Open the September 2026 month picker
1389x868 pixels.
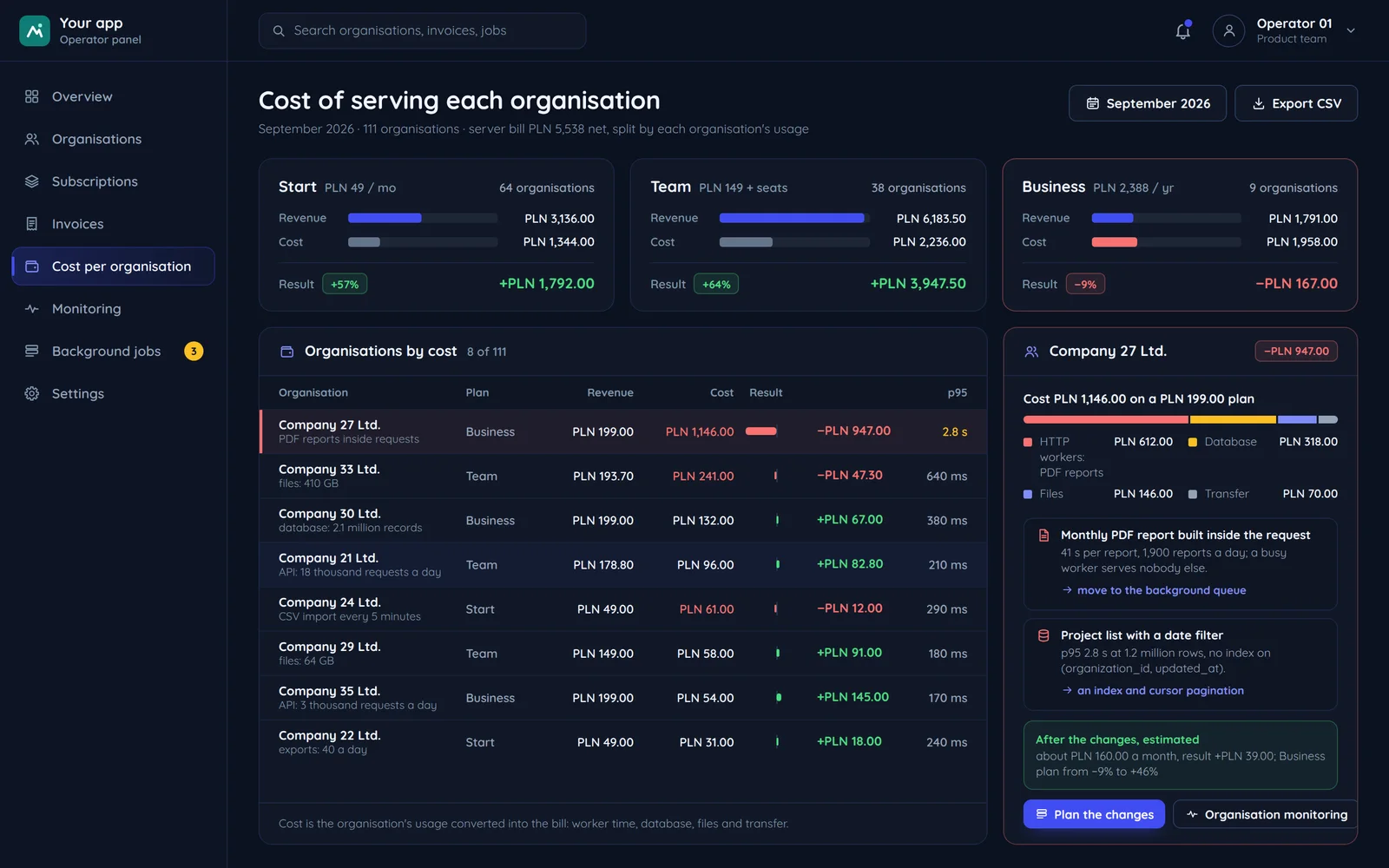coord(1147,103)
